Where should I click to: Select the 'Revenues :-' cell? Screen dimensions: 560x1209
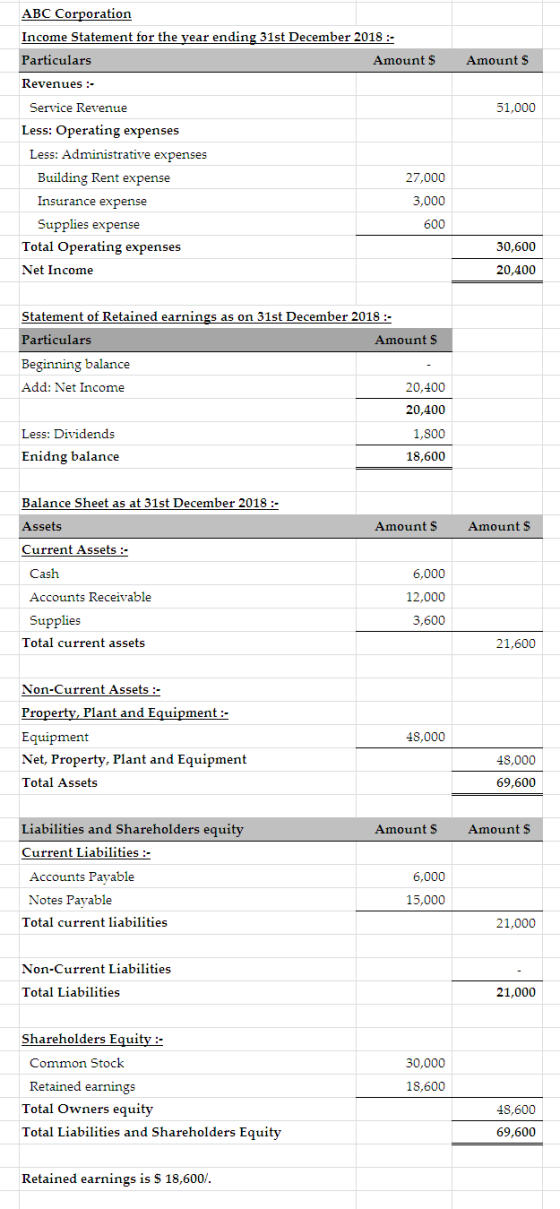click(58, 83)
